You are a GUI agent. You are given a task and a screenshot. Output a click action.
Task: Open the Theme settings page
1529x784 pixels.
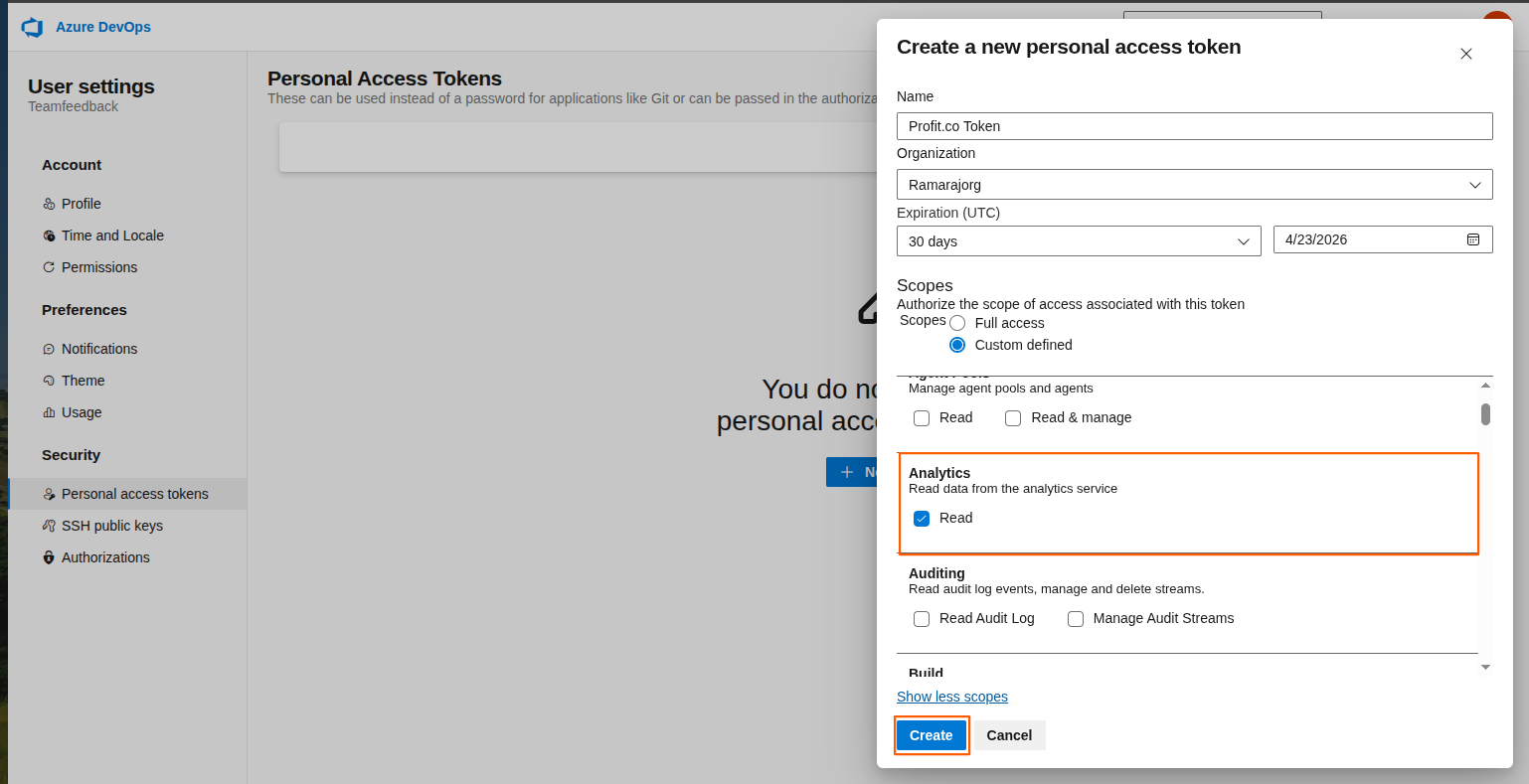83,381
